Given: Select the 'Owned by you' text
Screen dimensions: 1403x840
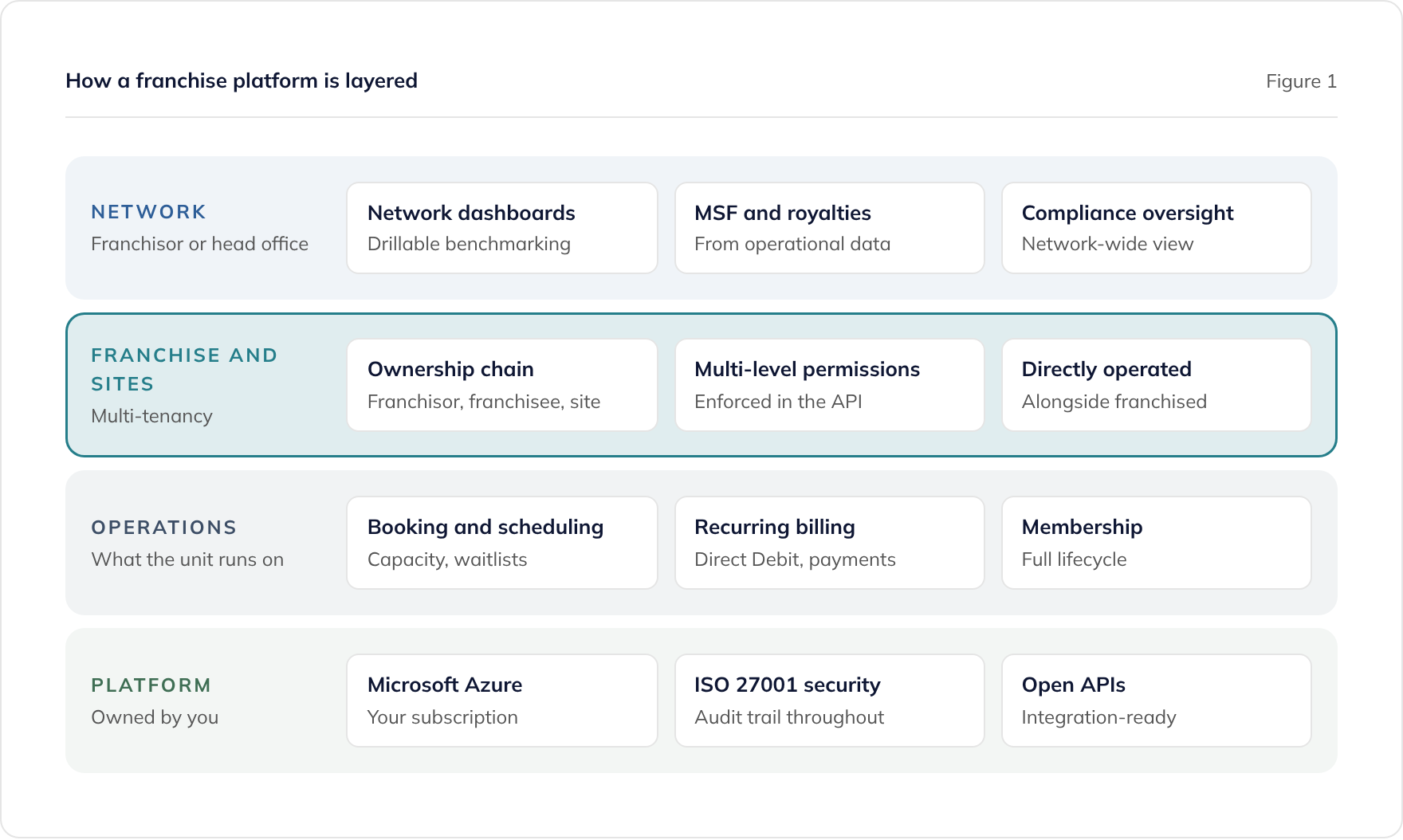Looking at the screenshot, I should pyautogui.click(x=155, y=717).
